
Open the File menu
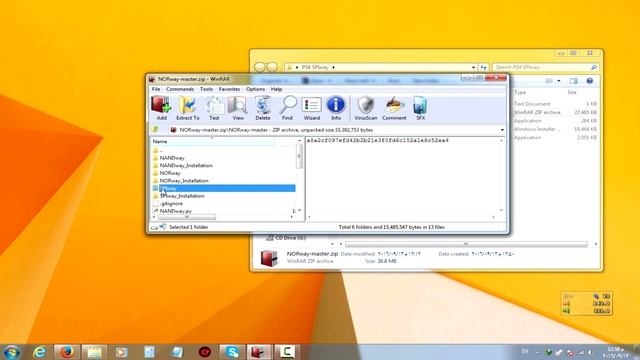pyautogui.click(x=156, y=89)
